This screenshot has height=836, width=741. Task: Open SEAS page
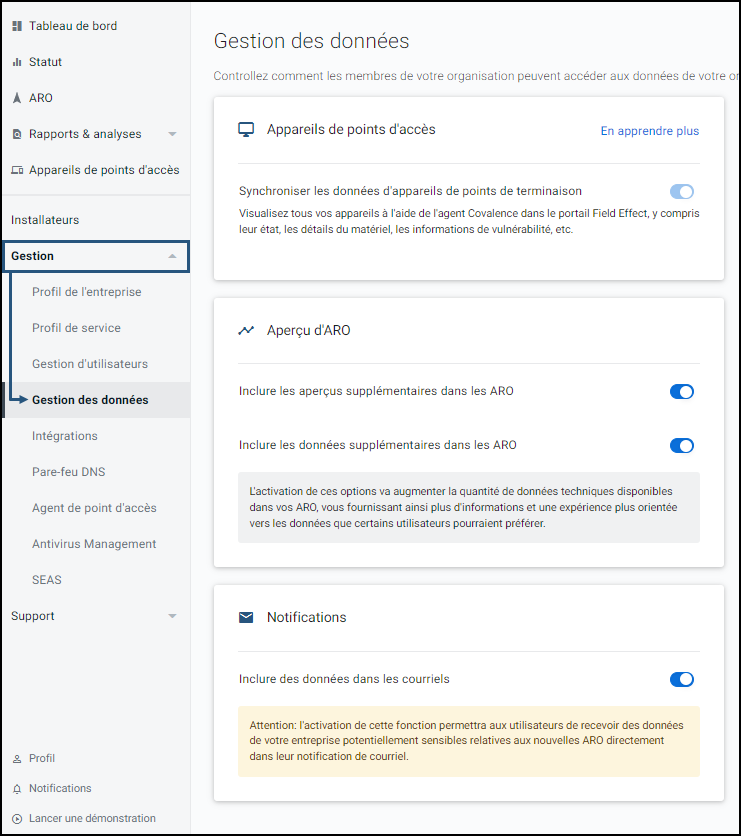tap(46, 580)
